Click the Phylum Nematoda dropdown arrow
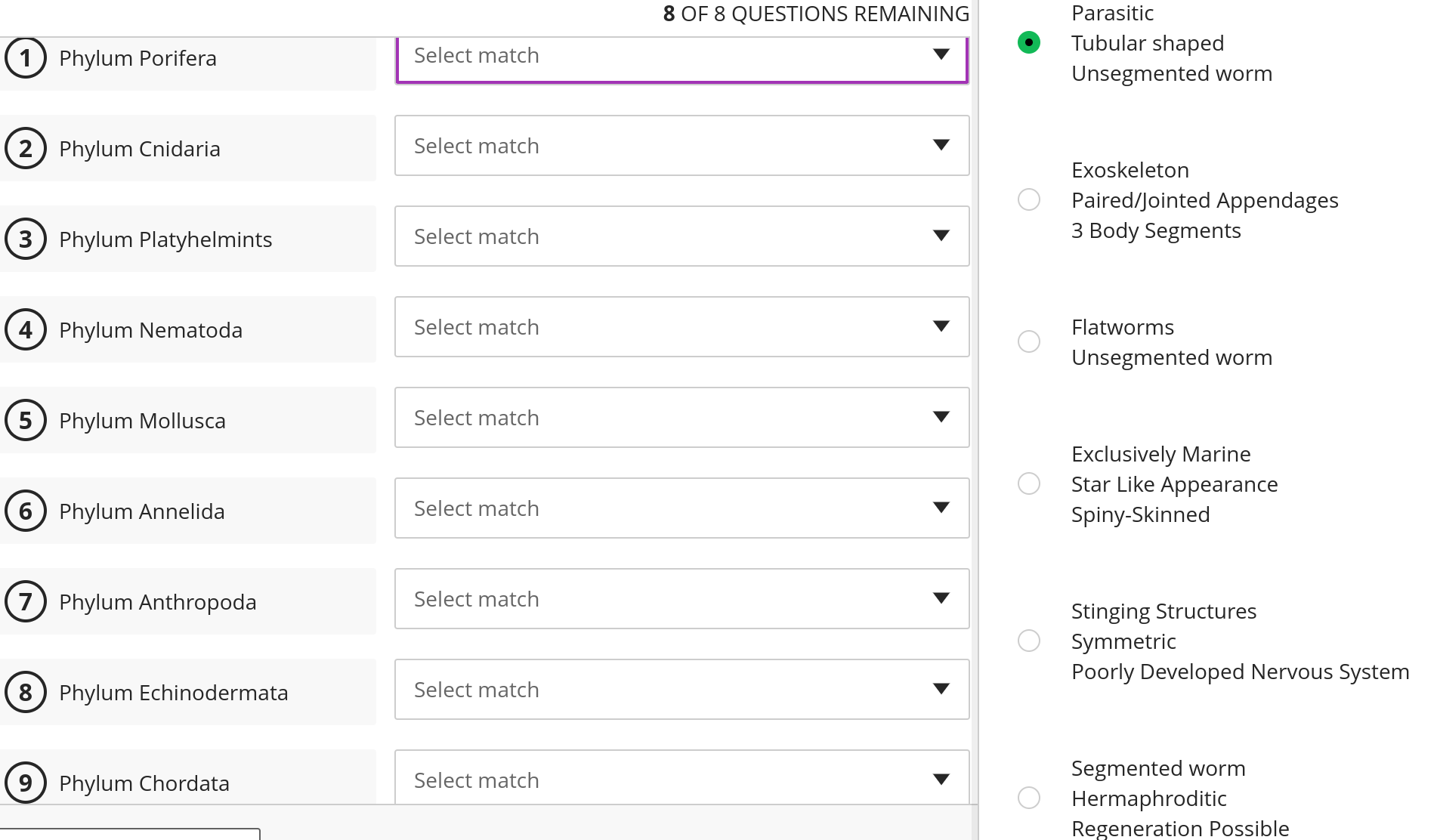The width and height of the screenshot is (1437, 840). pos(941,326)
